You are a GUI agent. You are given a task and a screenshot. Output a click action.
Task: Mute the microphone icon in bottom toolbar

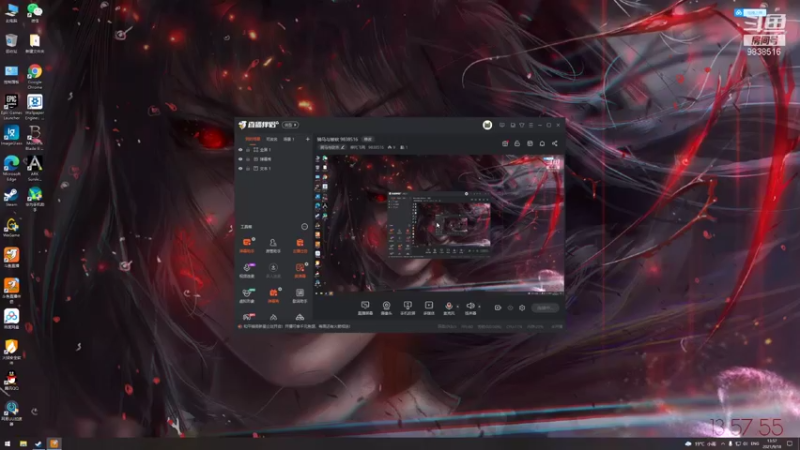tap(448, 306)
